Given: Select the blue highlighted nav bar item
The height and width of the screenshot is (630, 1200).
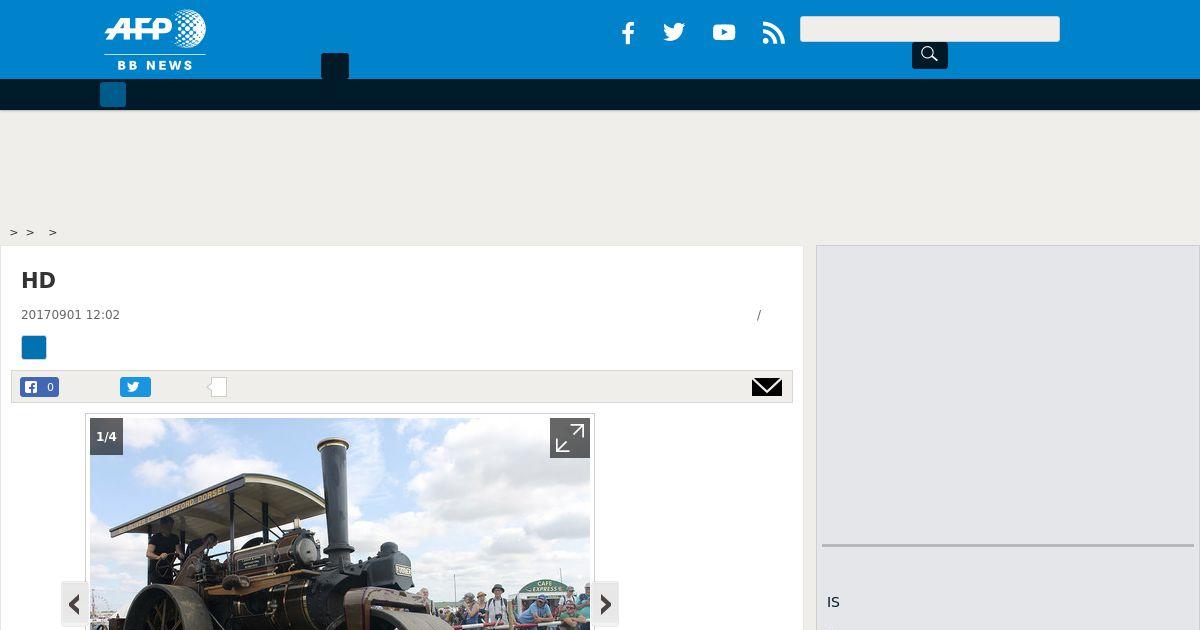Looking at the screenshot, I should coord(113,95).
